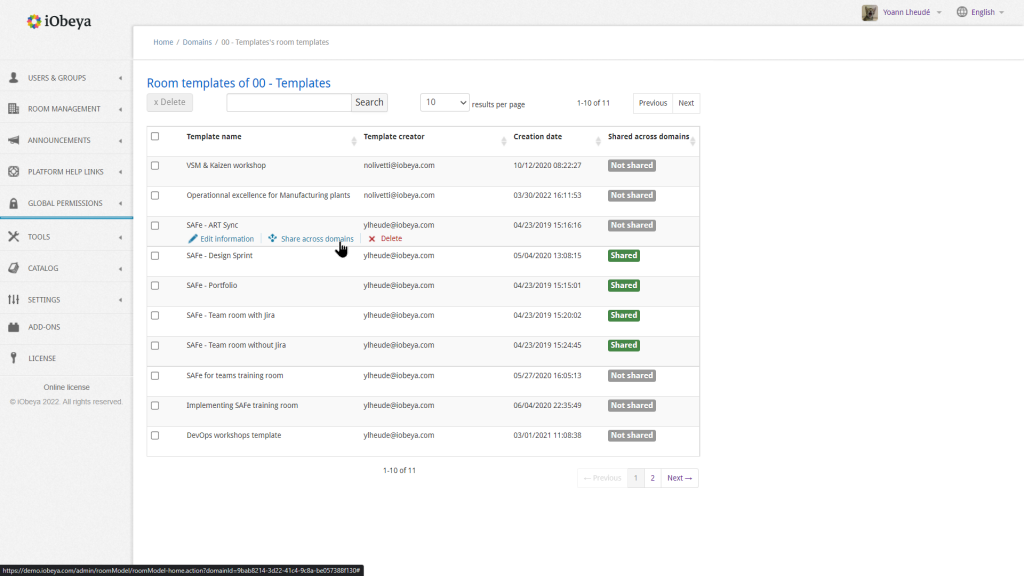Screen dimensions: 1024x576
Task: Expand the Users & Groups menu arrow
Action: click(x=120, y=78)
